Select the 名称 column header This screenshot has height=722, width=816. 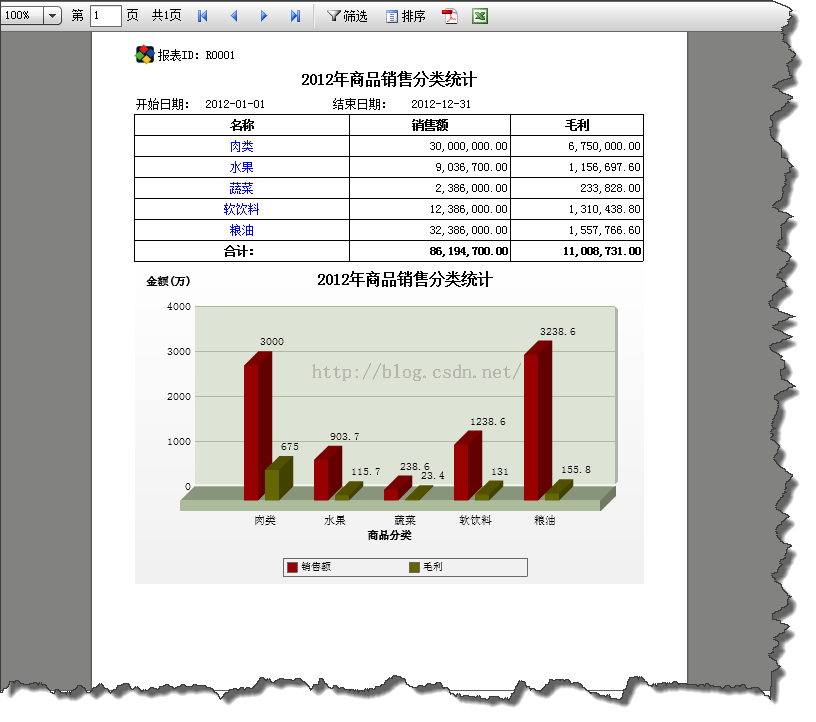coord(242,125)
